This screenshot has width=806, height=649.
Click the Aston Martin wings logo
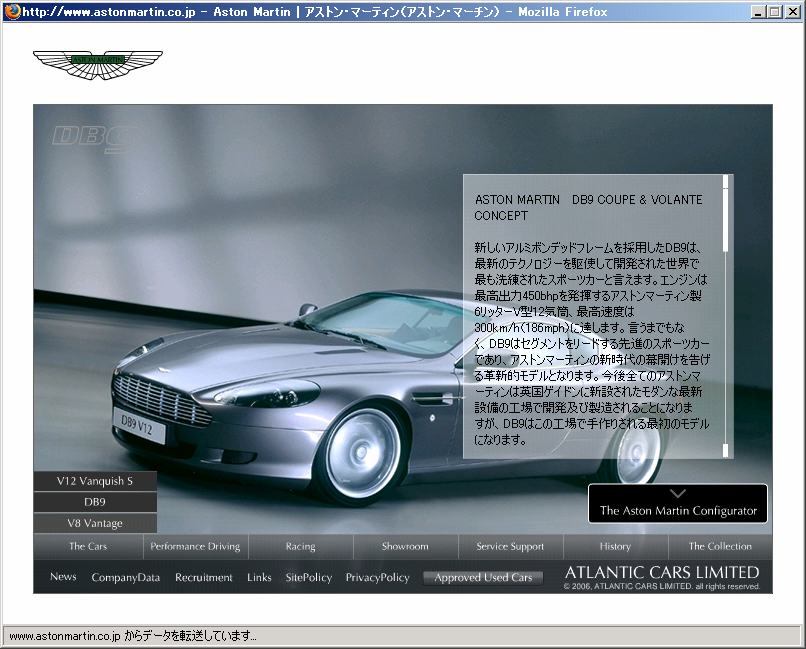[98, 65]
